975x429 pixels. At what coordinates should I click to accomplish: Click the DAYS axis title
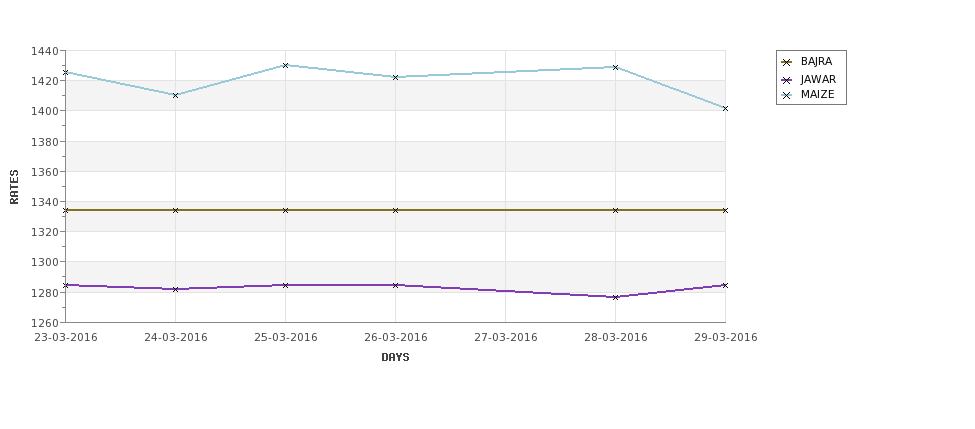(395, 358)
